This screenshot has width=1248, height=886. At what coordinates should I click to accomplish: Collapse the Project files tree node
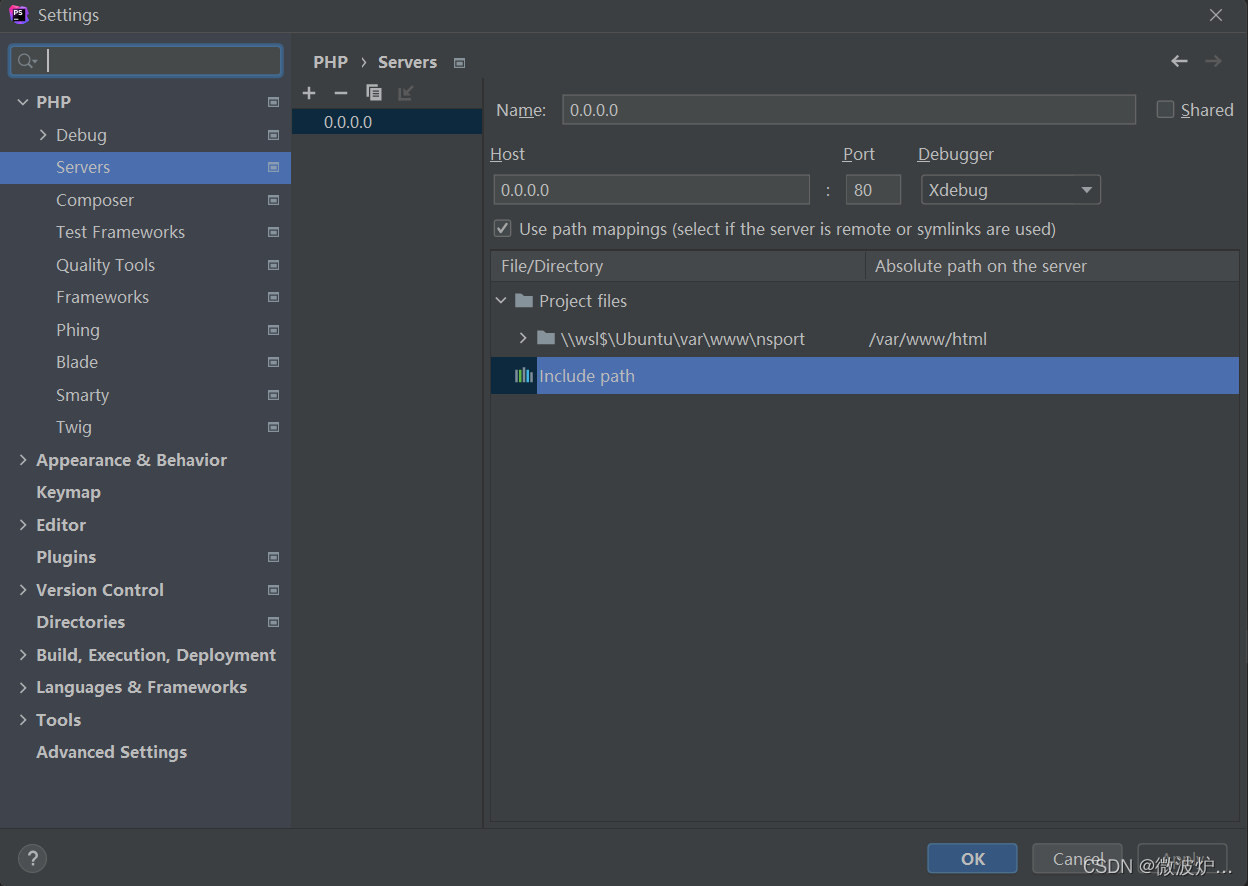(x=501, y=300)
